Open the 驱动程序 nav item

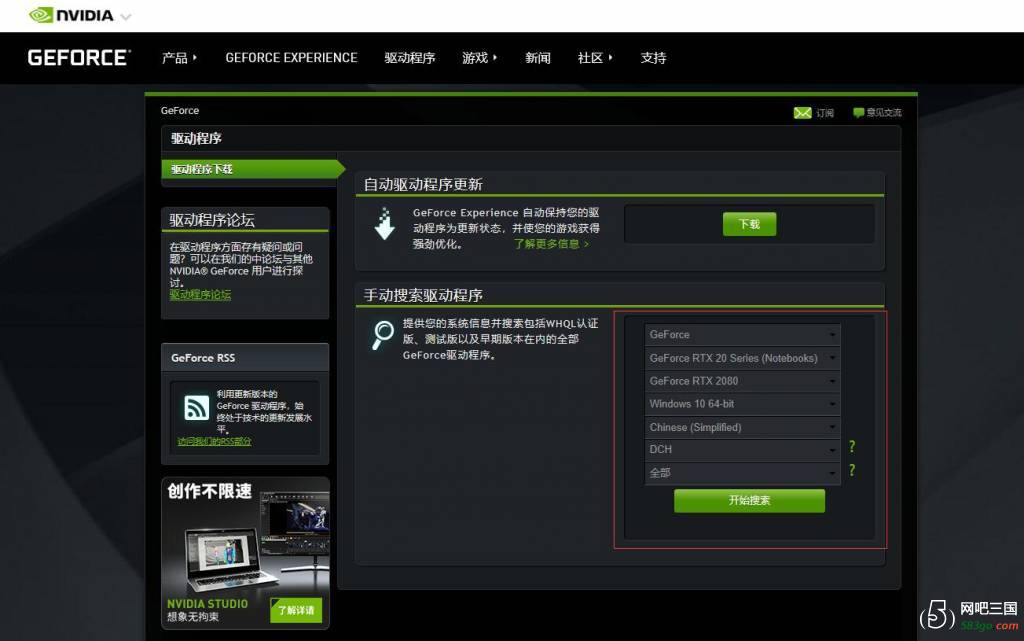click(409, 58)
